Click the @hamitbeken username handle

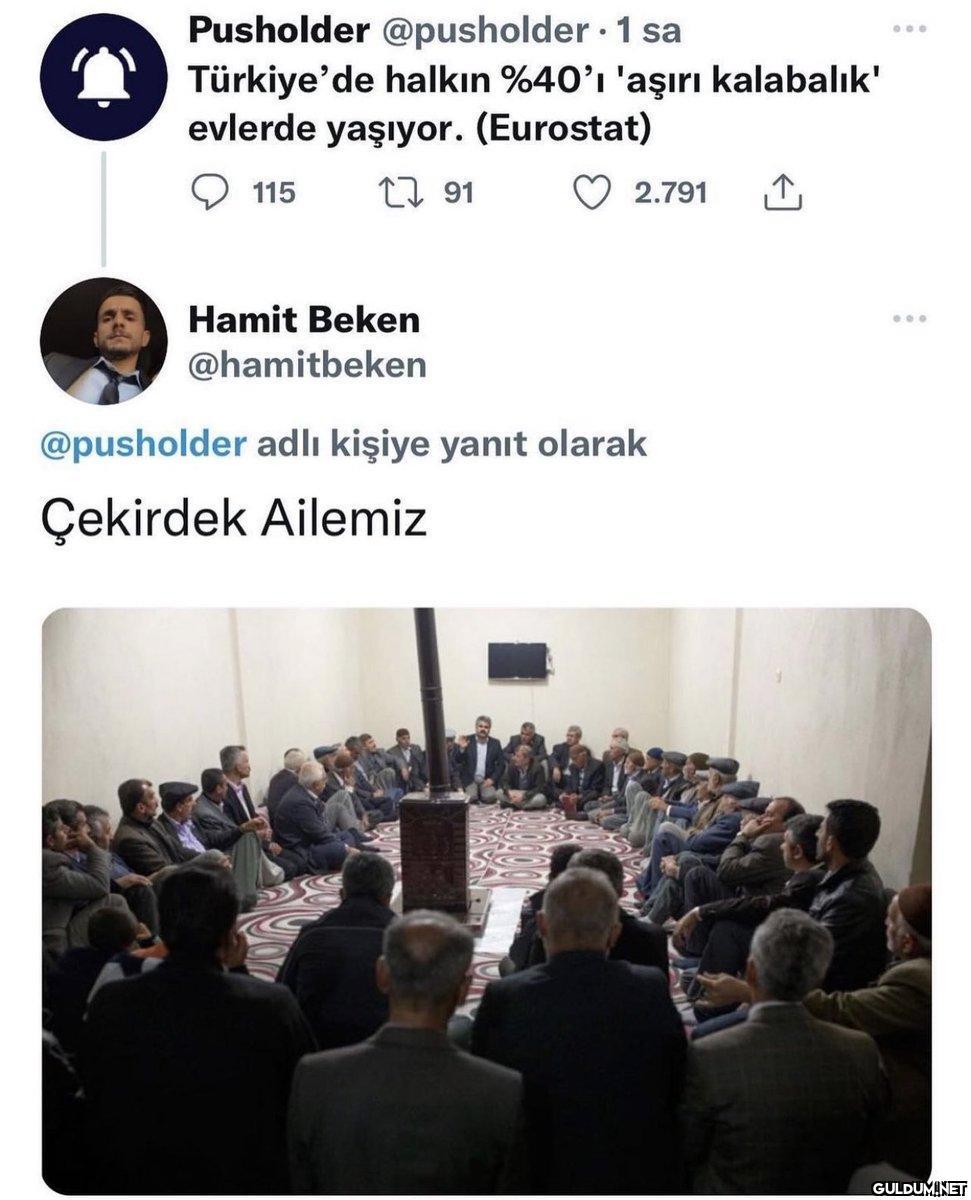307,365
